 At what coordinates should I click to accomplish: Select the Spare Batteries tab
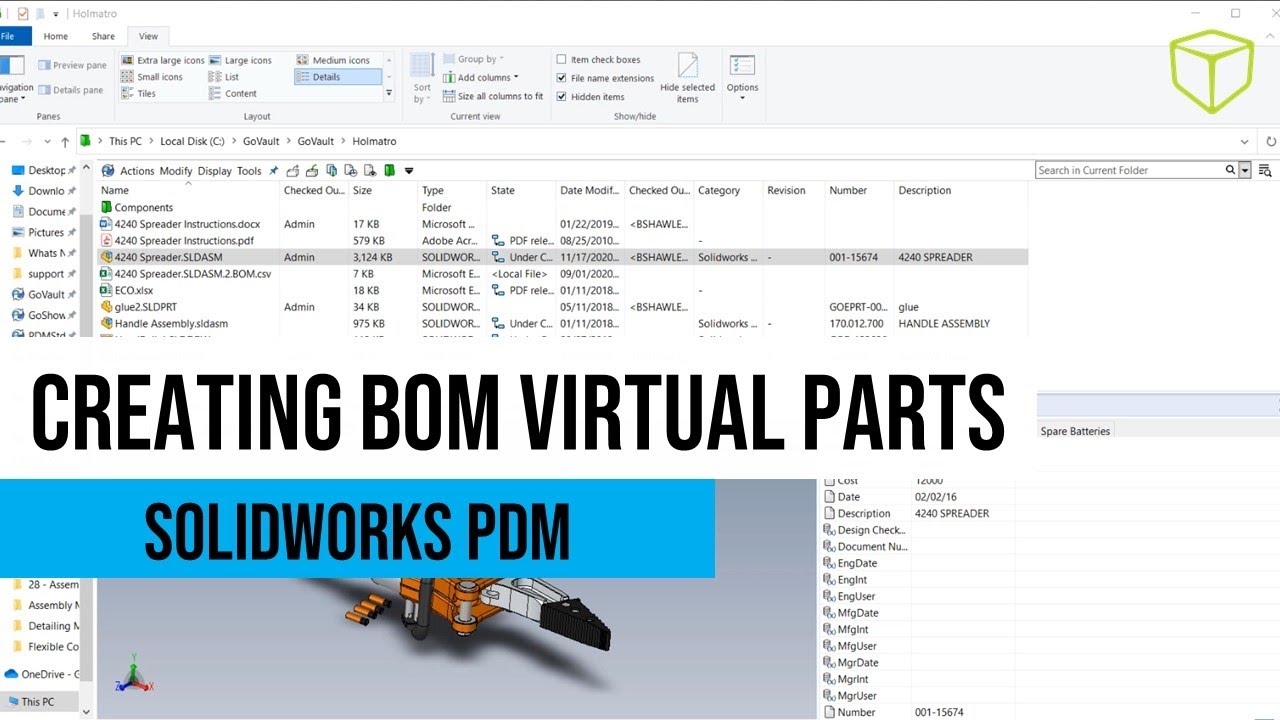point(1075,431)
